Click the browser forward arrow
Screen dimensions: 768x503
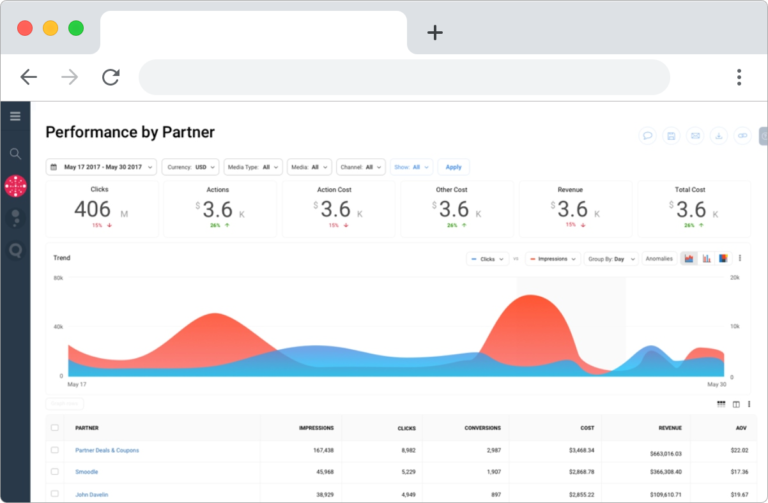[70, 77]
